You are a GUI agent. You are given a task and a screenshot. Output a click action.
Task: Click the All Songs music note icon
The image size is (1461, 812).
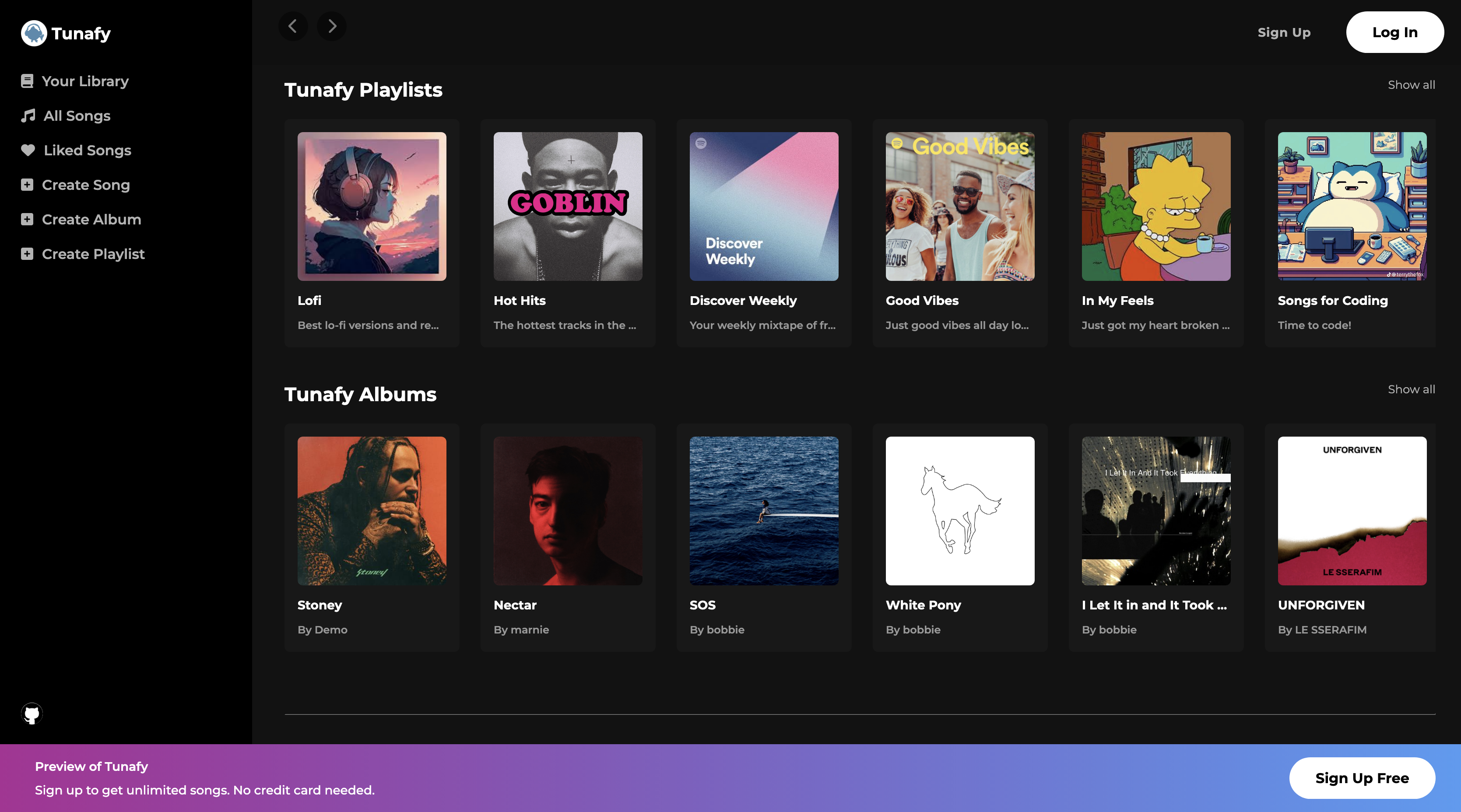pyautogui.click(x=28, y=115)
